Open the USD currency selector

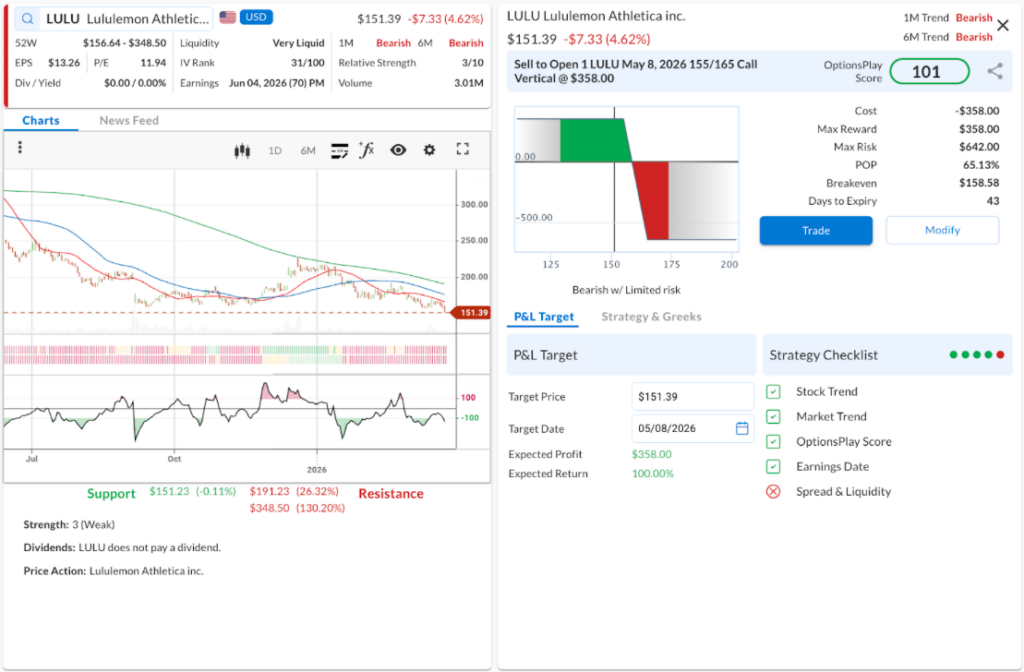255,18
